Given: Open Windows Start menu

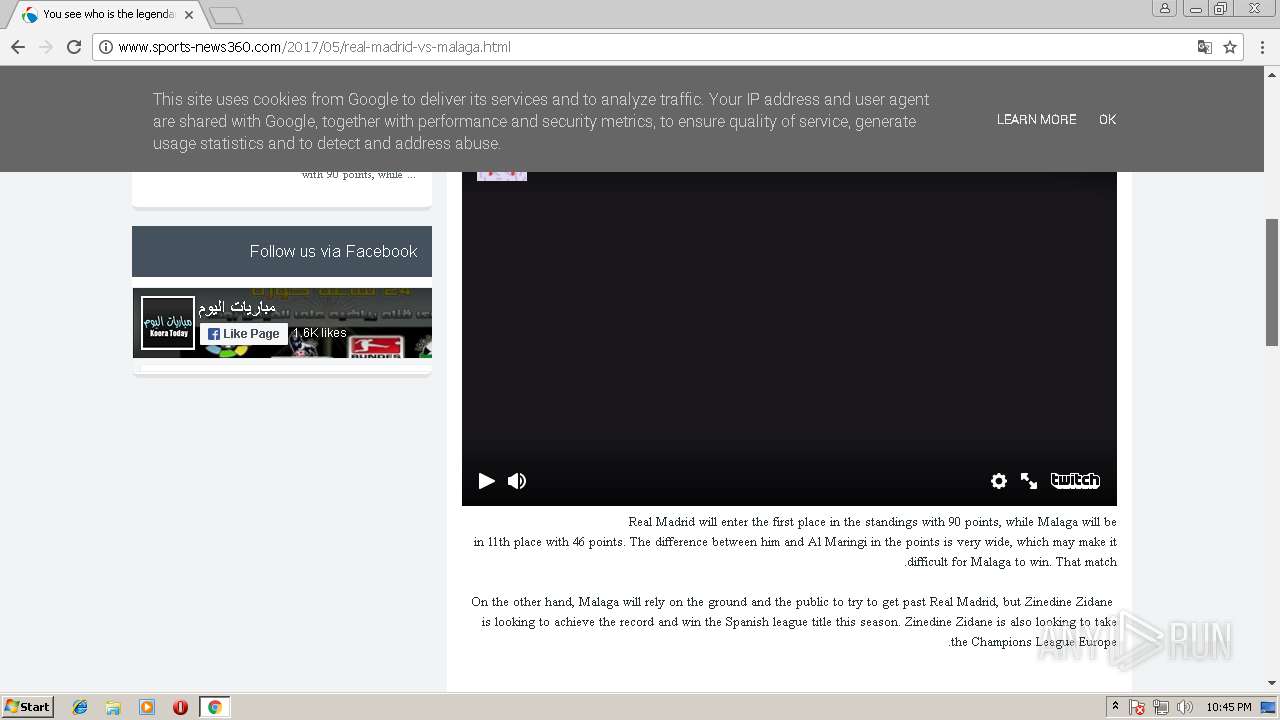Looking at the screenshot, I should [27, 707].
